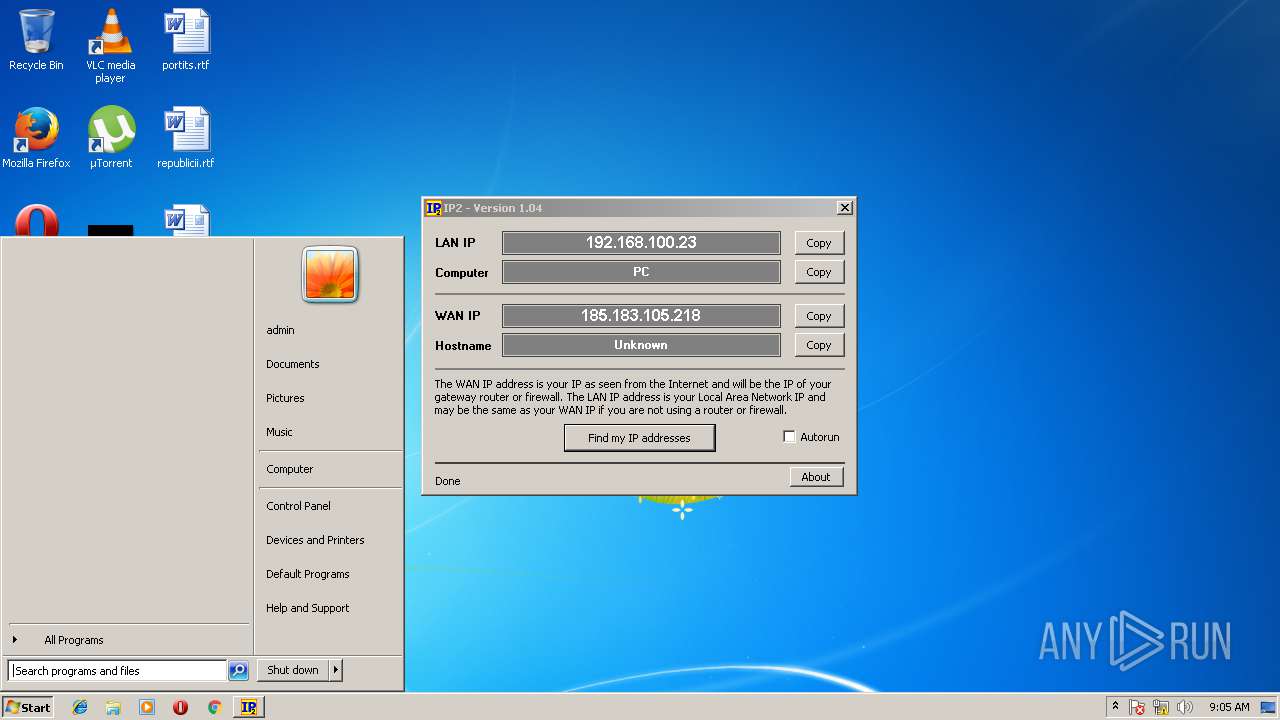Copy the LAN IP address
Viewport: 1280px width, 720px height.
coord(819,243)
